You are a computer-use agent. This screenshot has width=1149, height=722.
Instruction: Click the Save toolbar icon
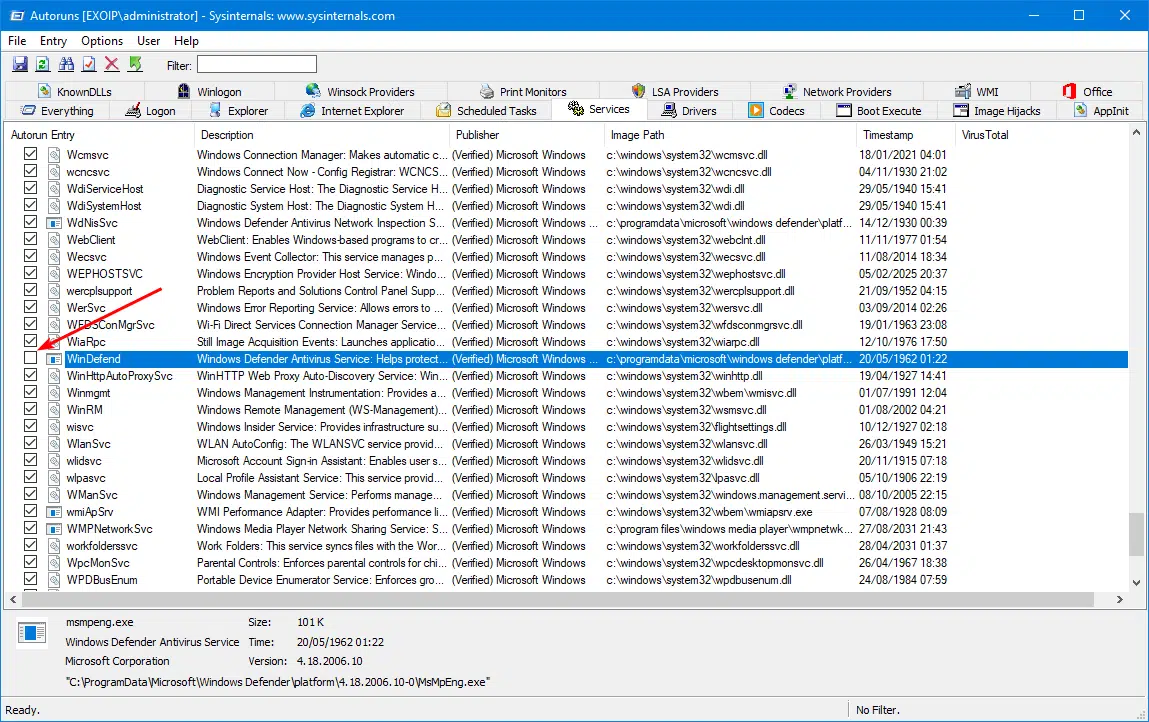tap(20, 65)
